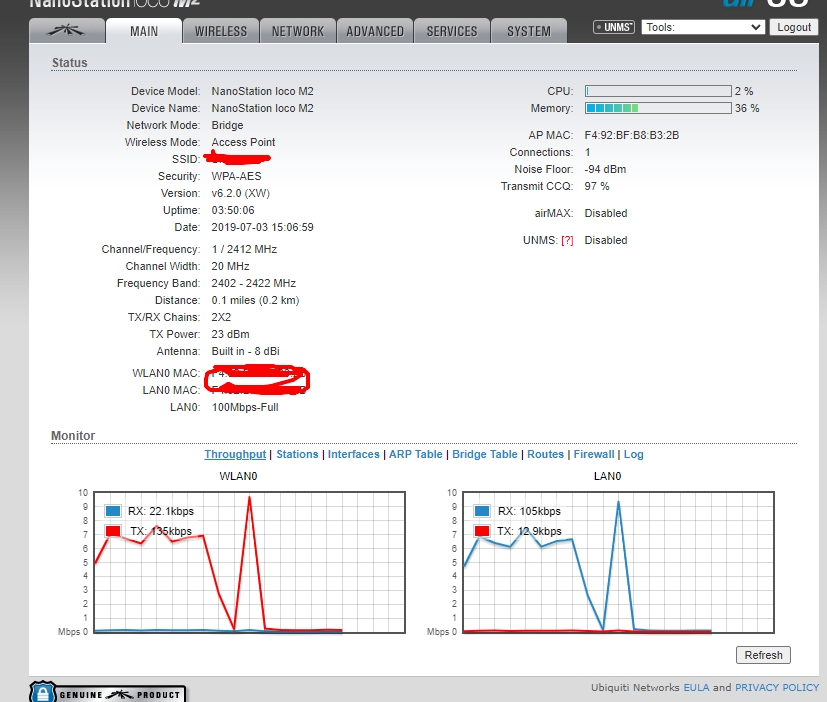This screenshot has height=702, width=827.
Task: Show the Firewall monitor link
Action: (594, 454)
